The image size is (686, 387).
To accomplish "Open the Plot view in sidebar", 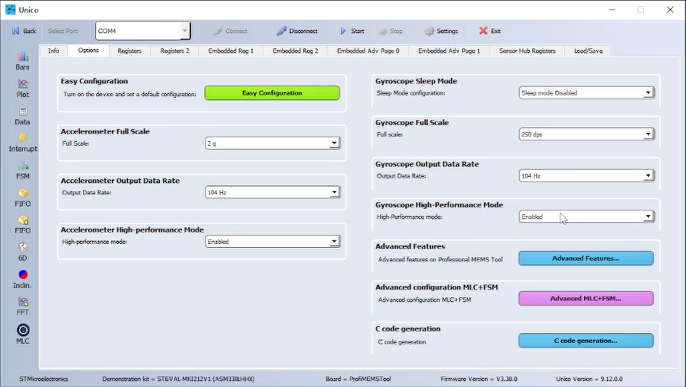I will tap(23, 88).
